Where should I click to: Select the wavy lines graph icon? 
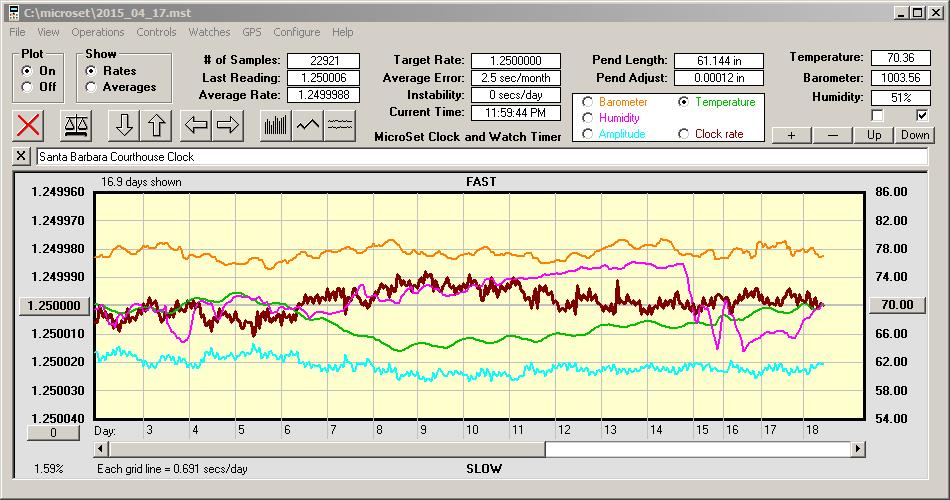(339, 125)
